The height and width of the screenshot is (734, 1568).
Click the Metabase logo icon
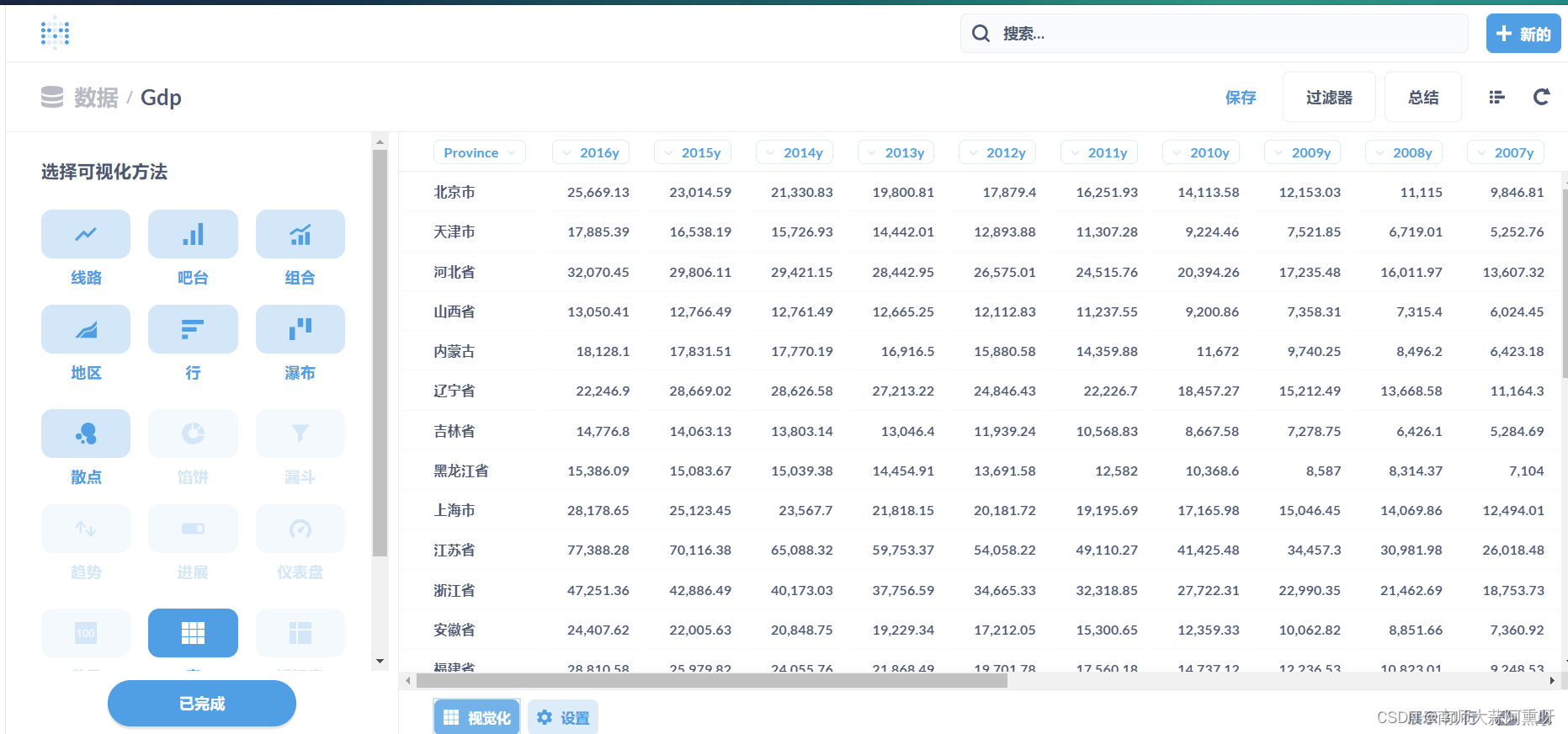55,33
